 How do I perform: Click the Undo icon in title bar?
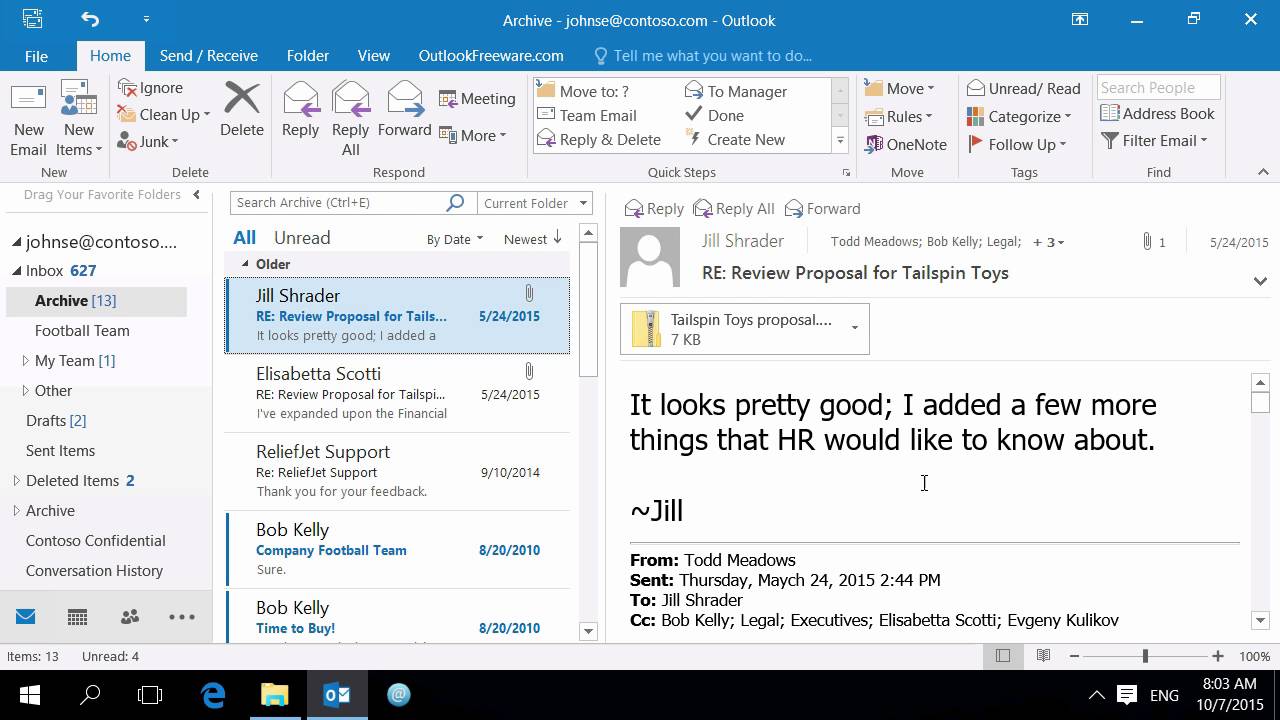[90, 19]
